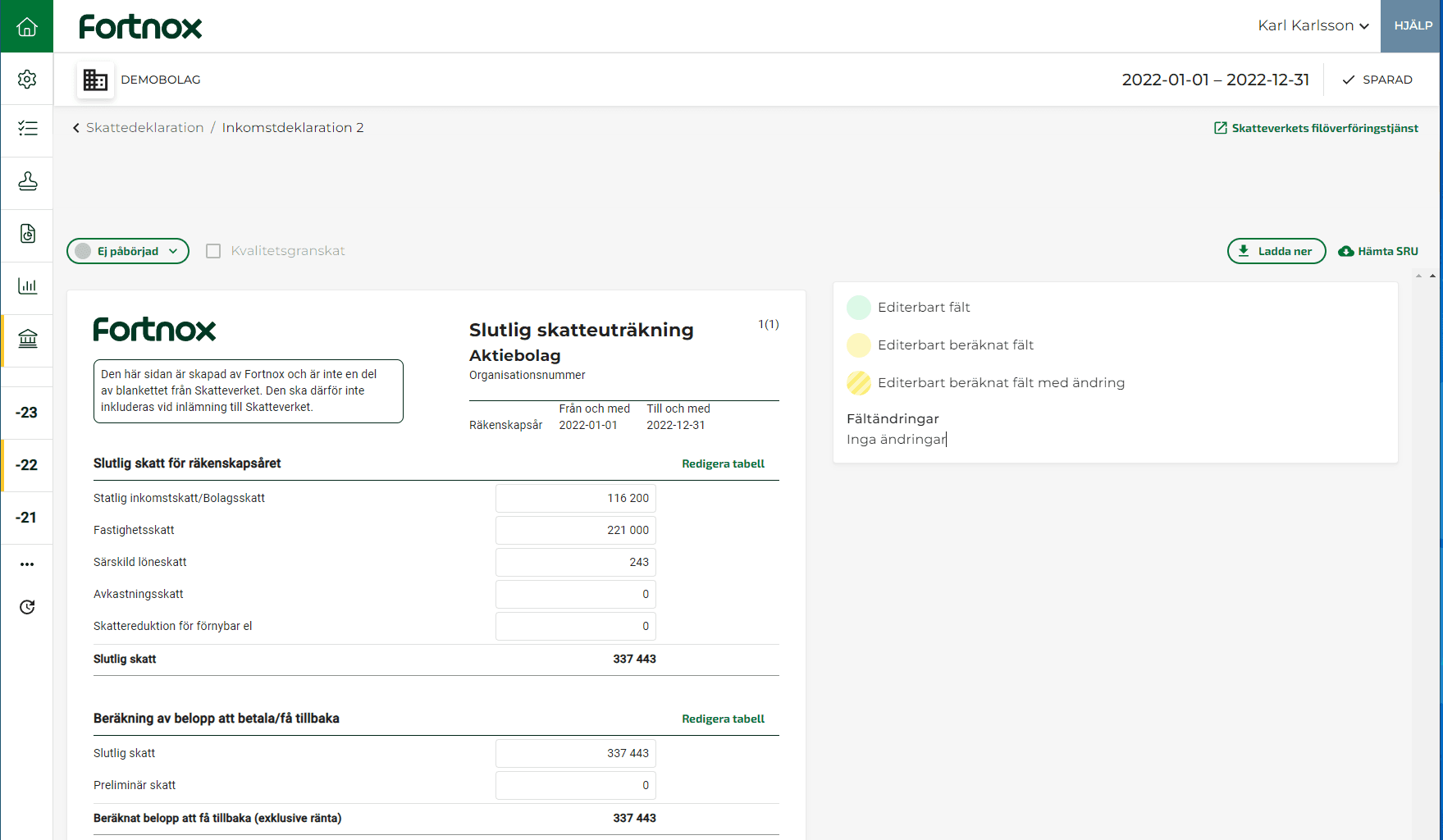Open Karl Karlsson user menu
The image size is (1443, 840).
(1313, 25)
